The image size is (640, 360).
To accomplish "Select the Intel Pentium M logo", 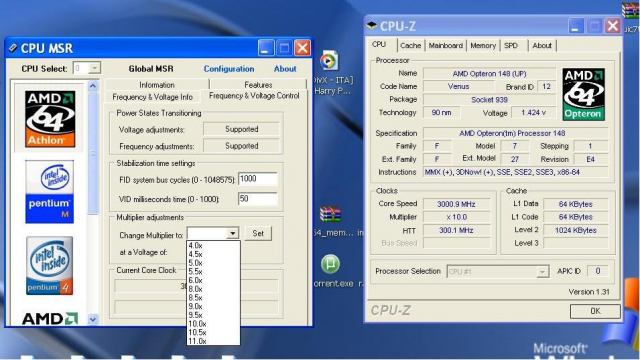I will click(49, 192).
